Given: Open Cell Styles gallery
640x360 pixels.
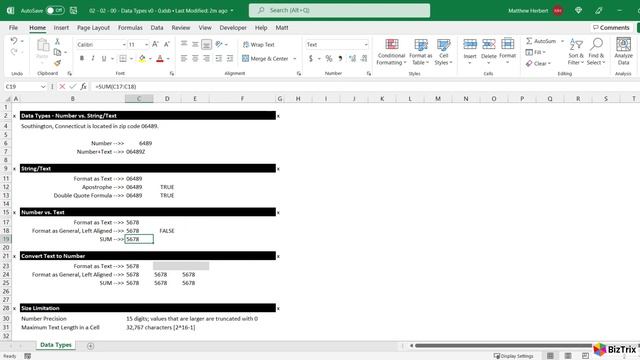Looking at the screenshot, I should tap(443, 51).
